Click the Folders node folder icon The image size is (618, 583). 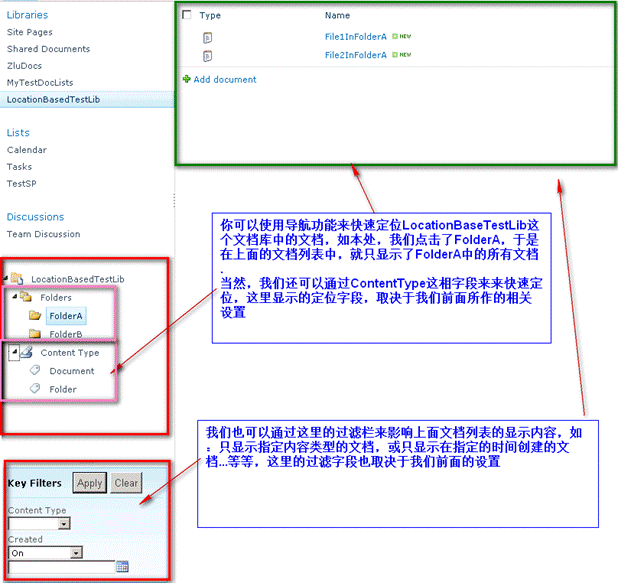(x=26, y=296)
